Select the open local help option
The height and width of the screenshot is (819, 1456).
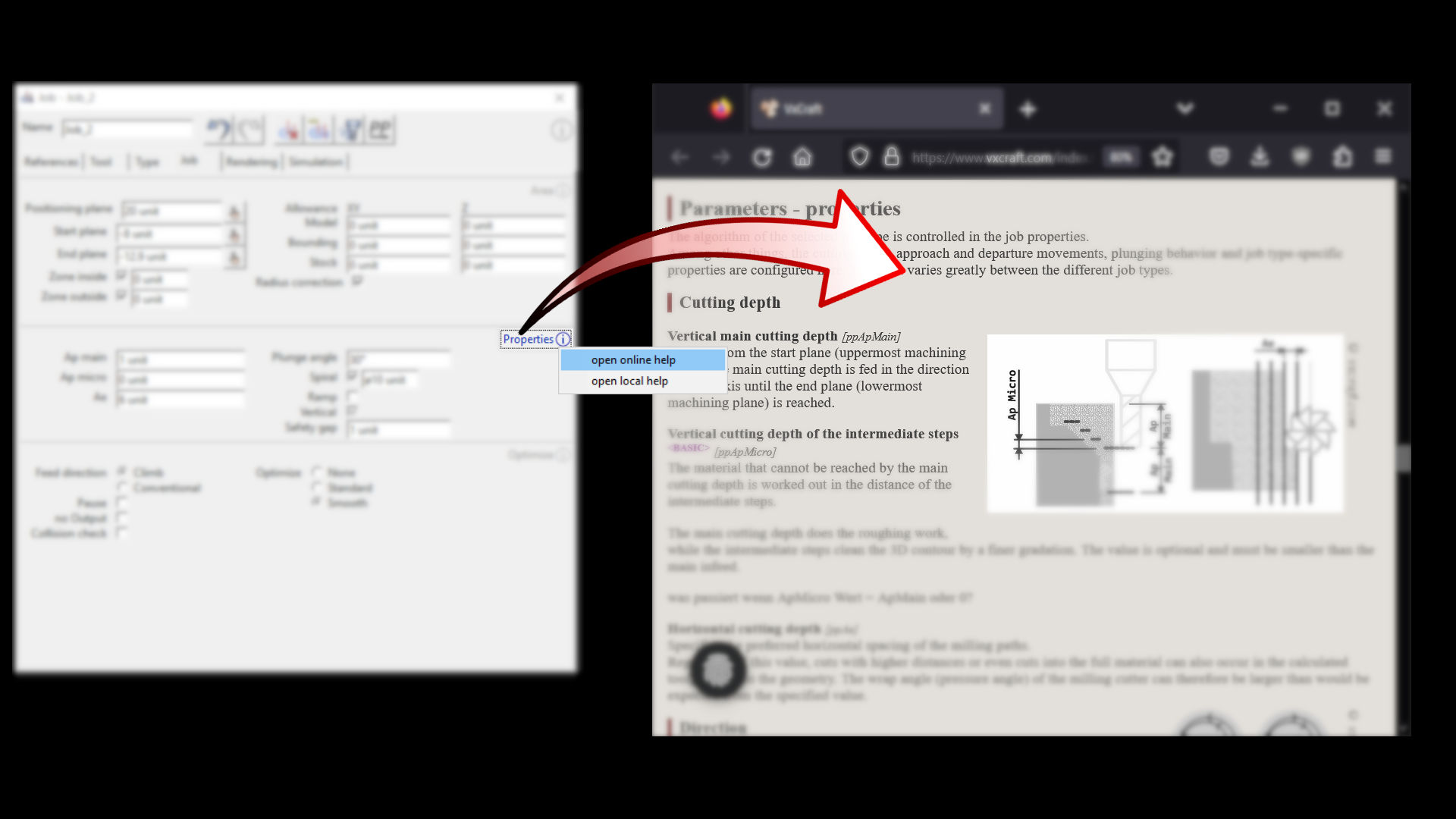click(x=629, y=381)
